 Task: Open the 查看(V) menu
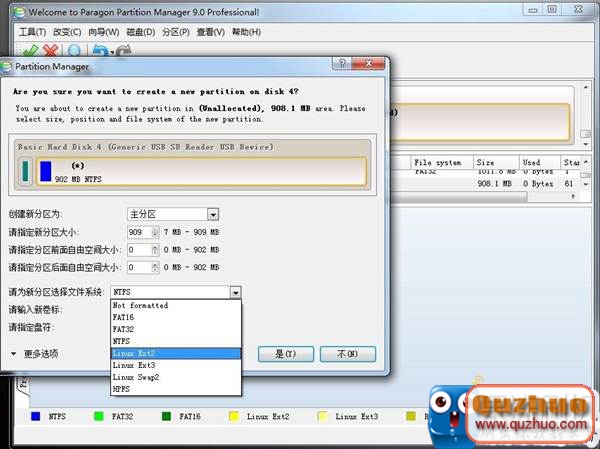point(210,32)
